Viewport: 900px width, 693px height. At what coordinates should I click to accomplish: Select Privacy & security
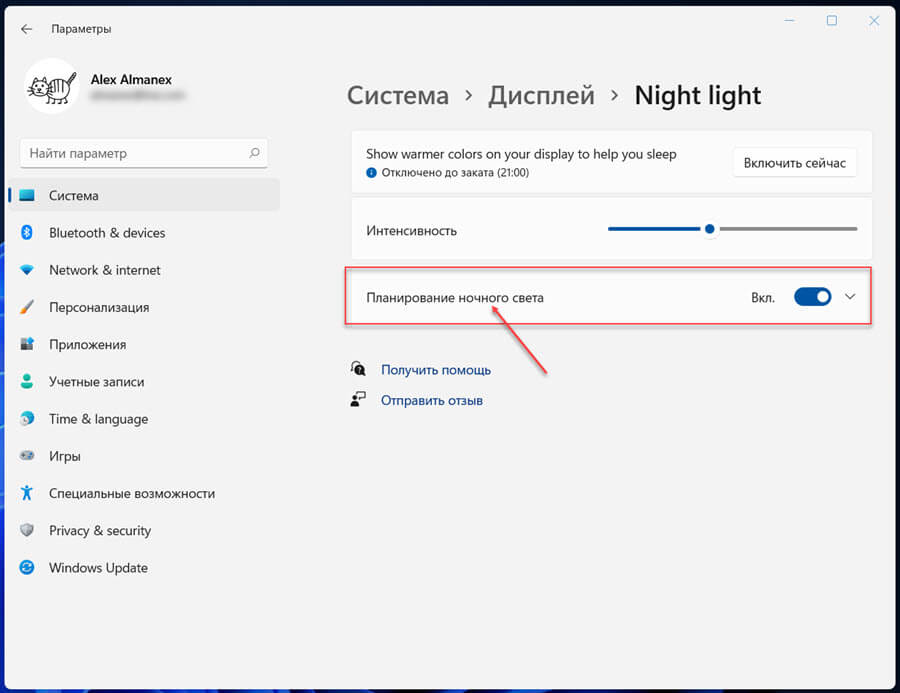tap(143, 530)
